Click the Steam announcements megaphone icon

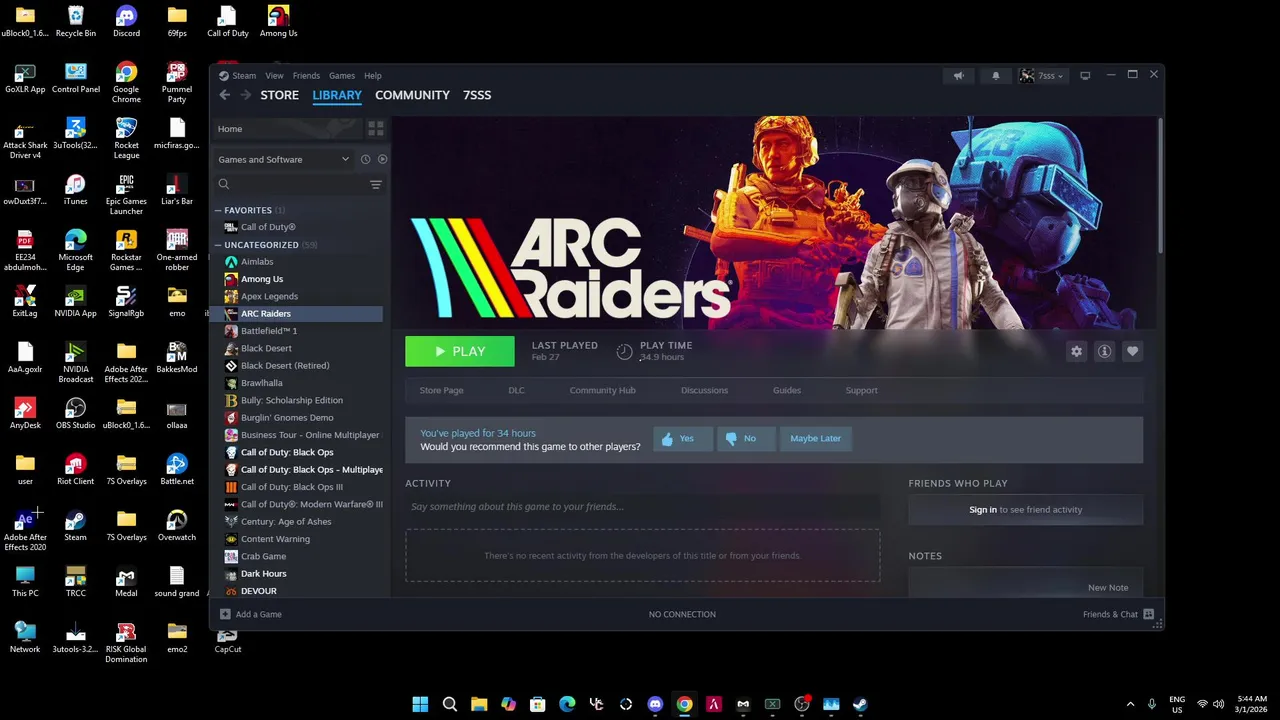click(x=958, y=75)
